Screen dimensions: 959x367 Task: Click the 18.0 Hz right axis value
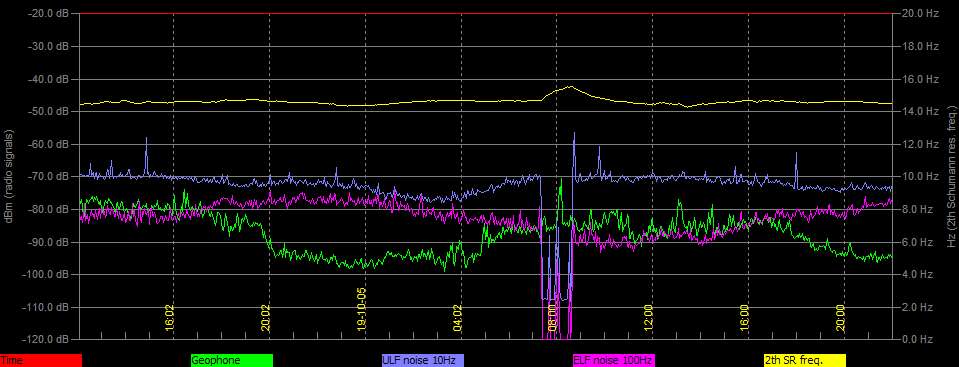pyautogui.click(x=921, y=46)
